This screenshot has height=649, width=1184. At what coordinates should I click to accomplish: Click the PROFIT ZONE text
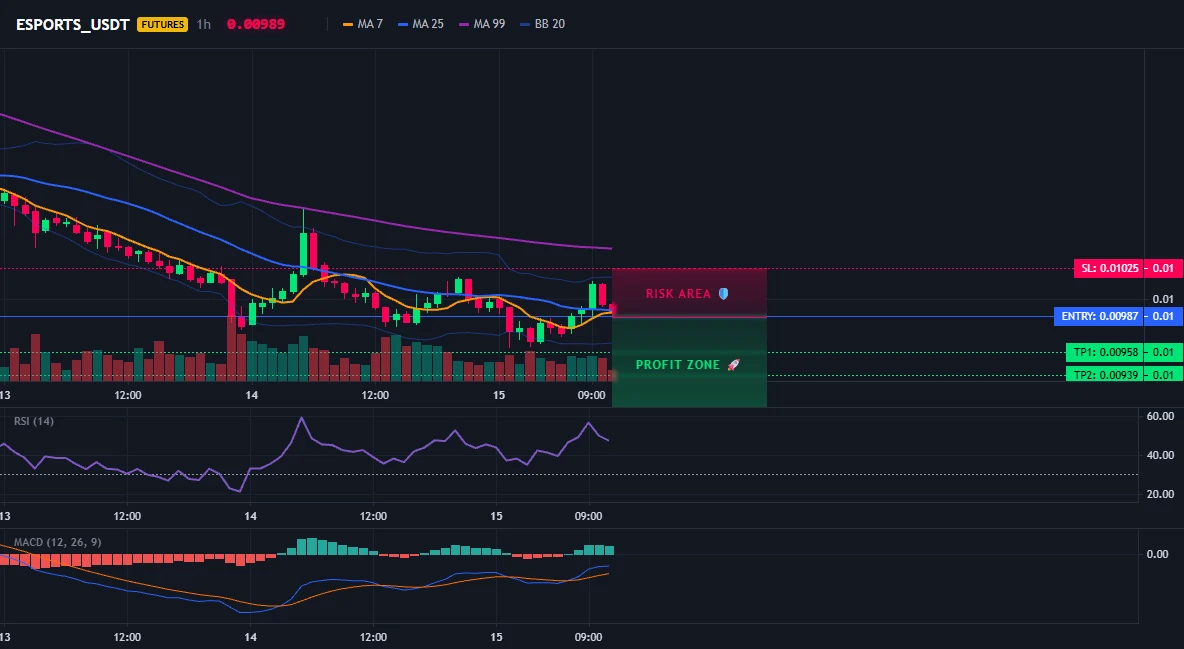tap(678, 365)
